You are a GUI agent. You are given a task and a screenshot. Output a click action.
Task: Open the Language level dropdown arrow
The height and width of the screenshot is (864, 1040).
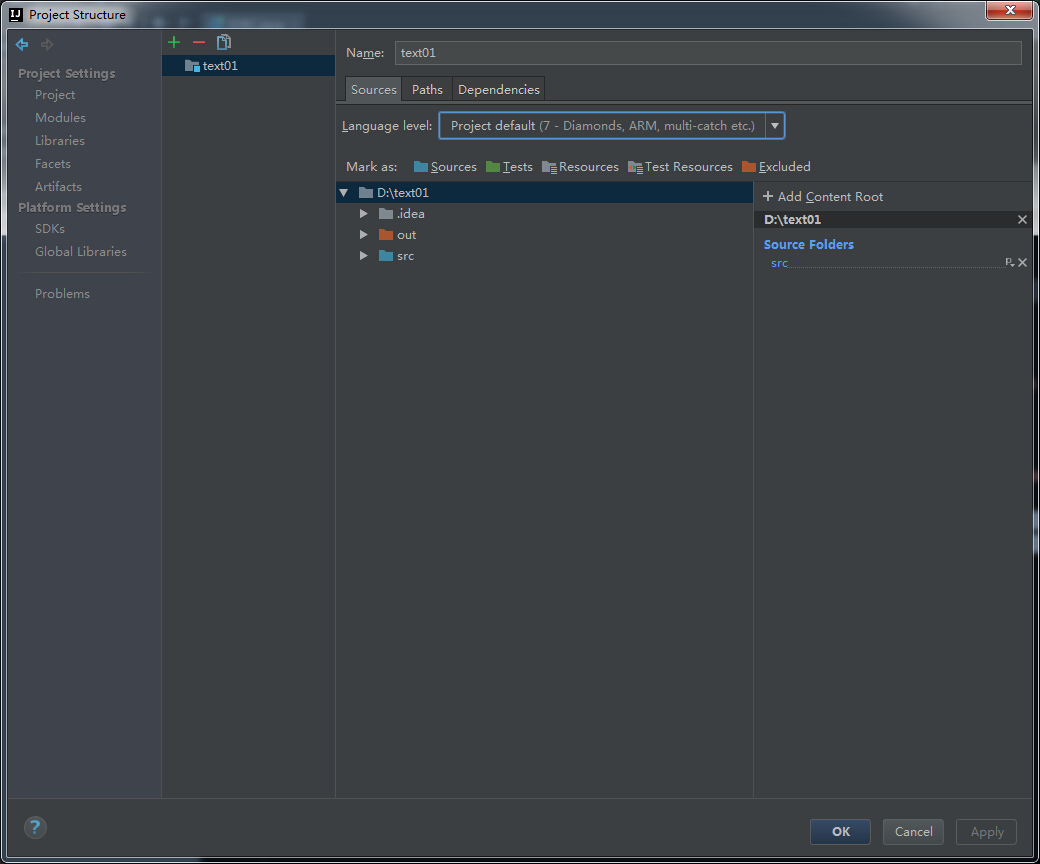click(775, 126)
